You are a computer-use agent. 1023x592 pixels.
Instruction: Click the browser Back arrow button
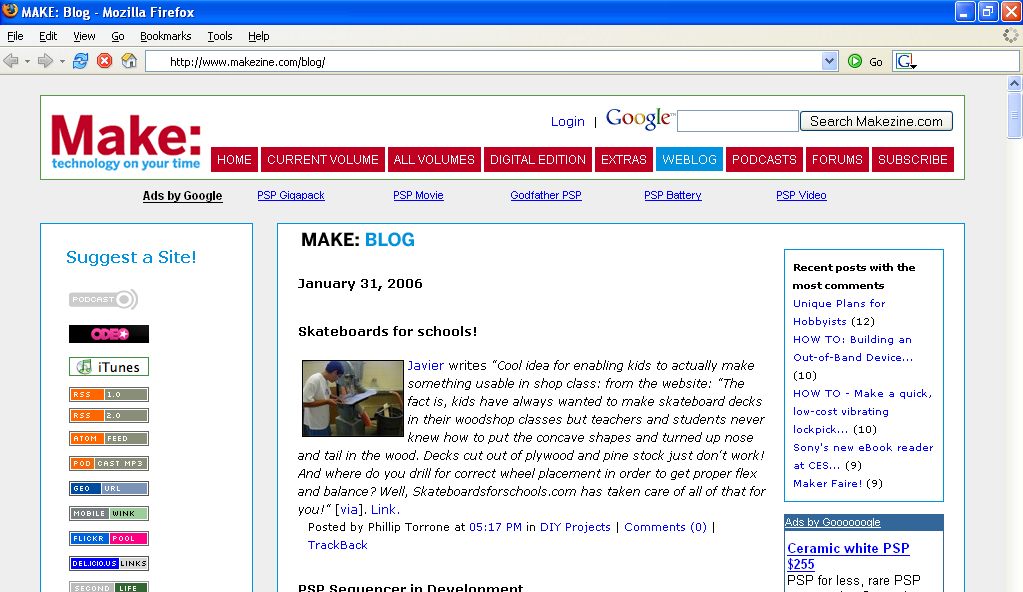(10, 61)
